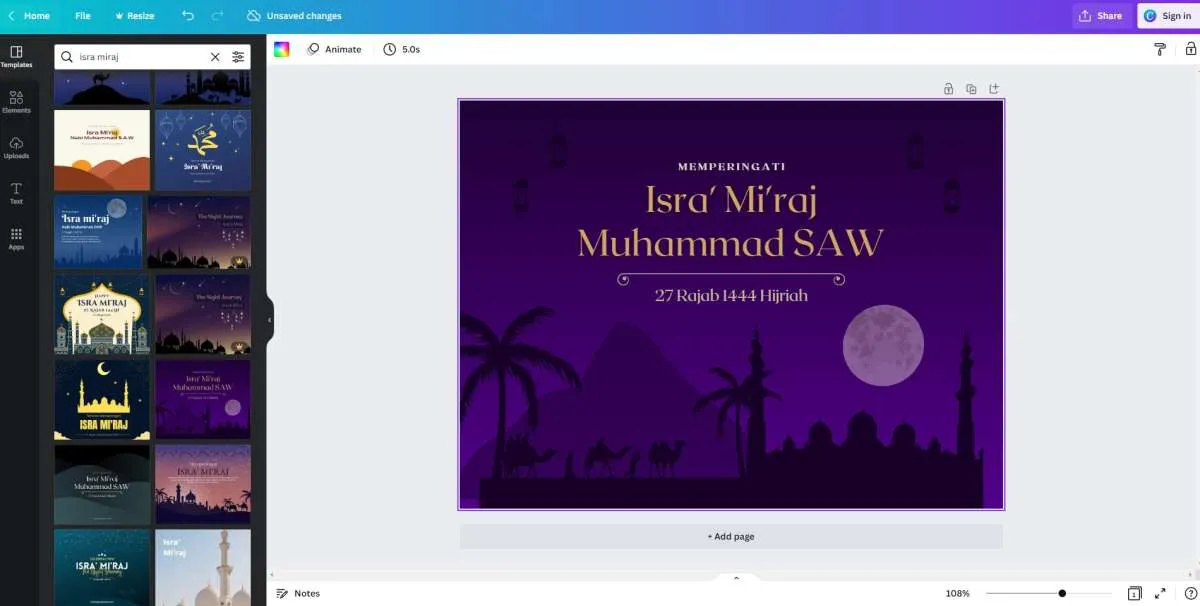Click Add page below the canvas
1200x606 pixels.
[730, 536]
